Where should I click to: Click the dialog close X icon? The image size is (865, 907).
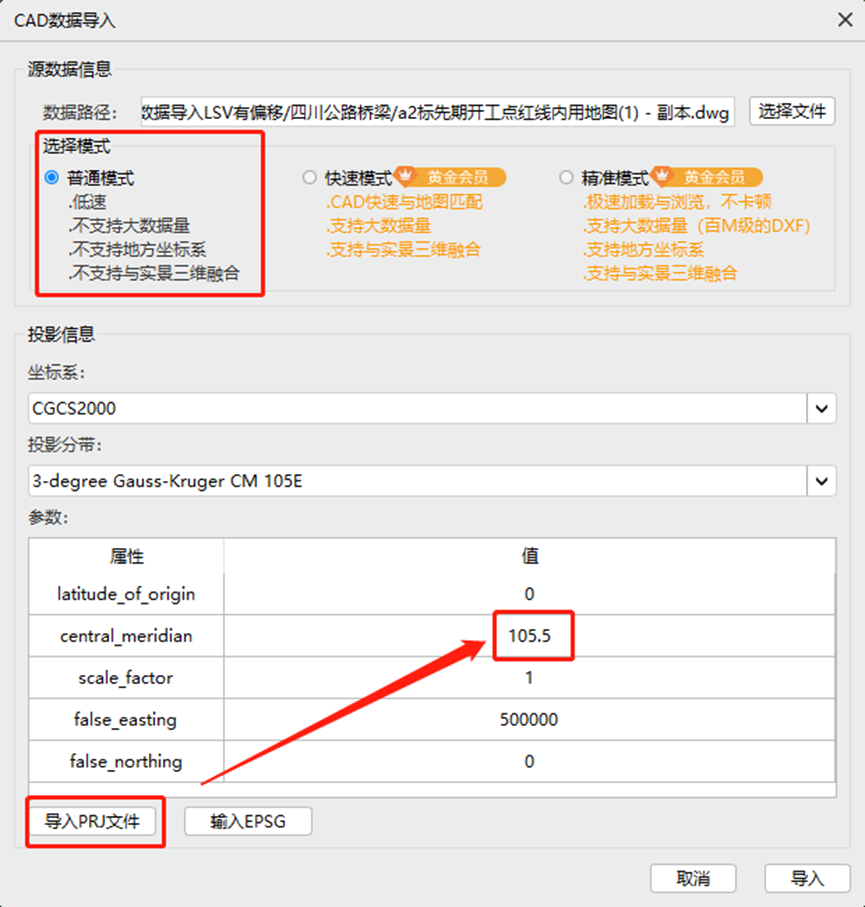coord(843,20)
